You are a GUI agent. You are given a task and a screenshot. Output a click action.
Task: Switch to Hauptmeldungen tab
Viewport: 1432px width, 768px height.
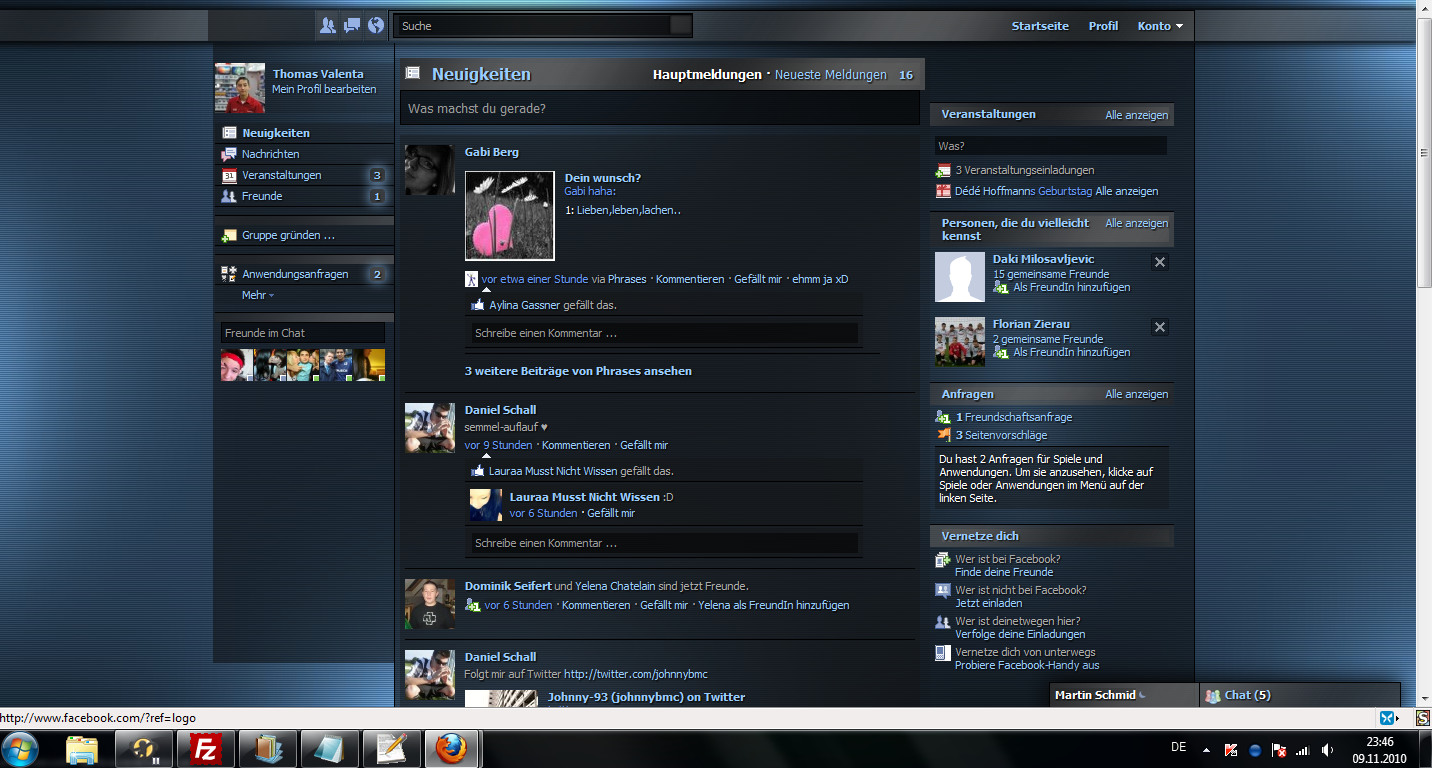pyautogui.click(x=707, y=75)
